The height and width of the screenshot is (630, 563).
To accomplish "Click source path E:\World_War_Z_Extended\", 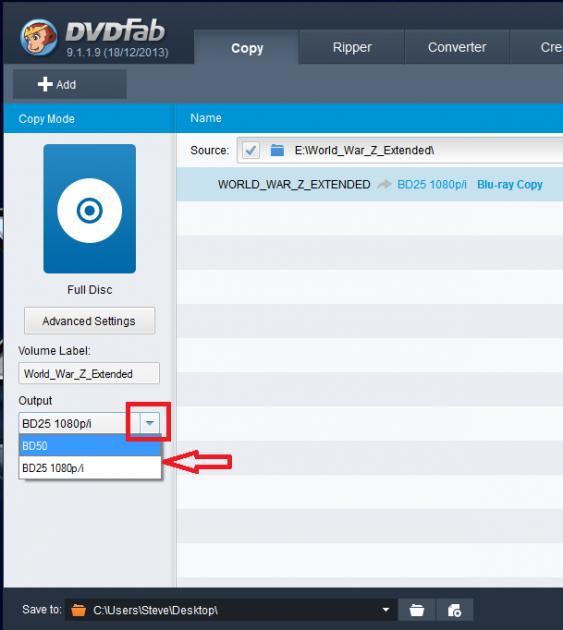I will point(364,150).
